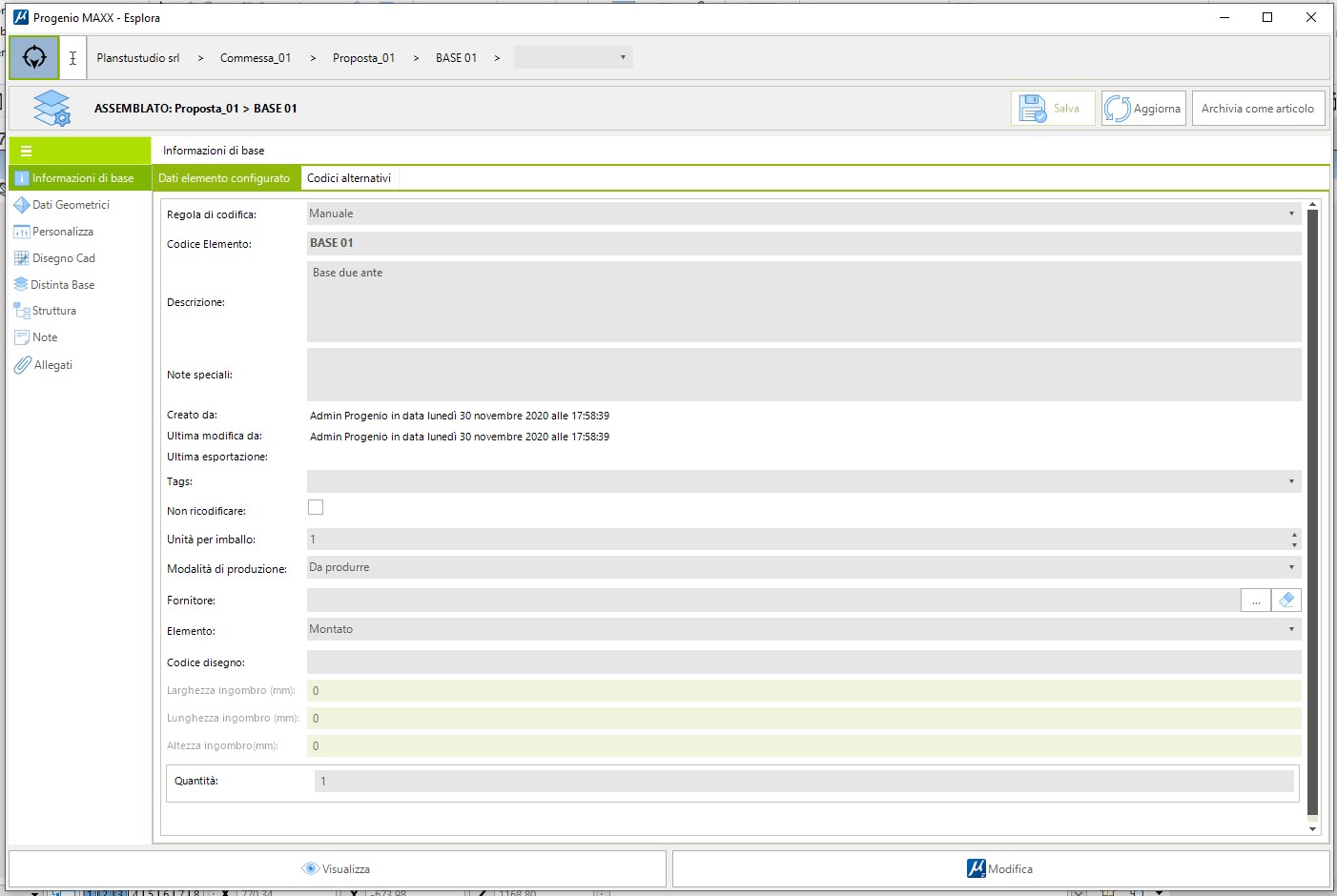The height and width of the screenshot is (896, 1337).
Task: Click the arrow after Proposta_01
Action: click(416, 59)
